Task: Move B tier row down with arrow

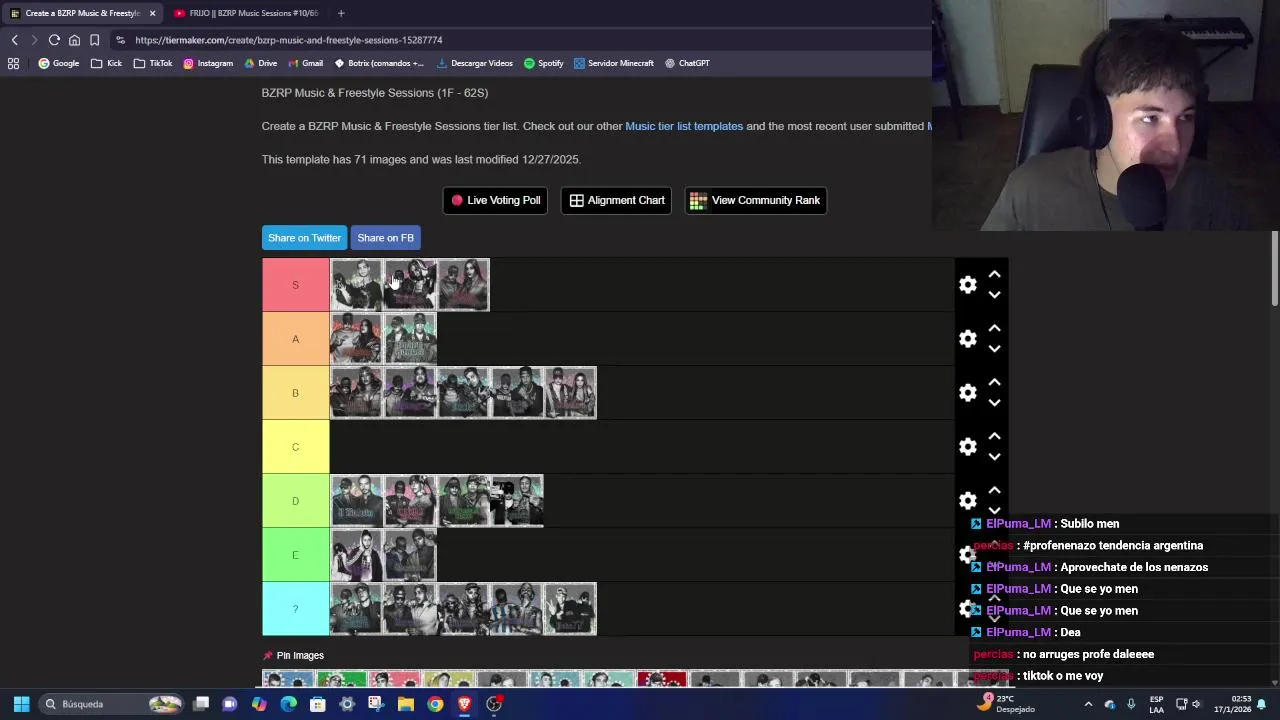Action: pos(994,403)
